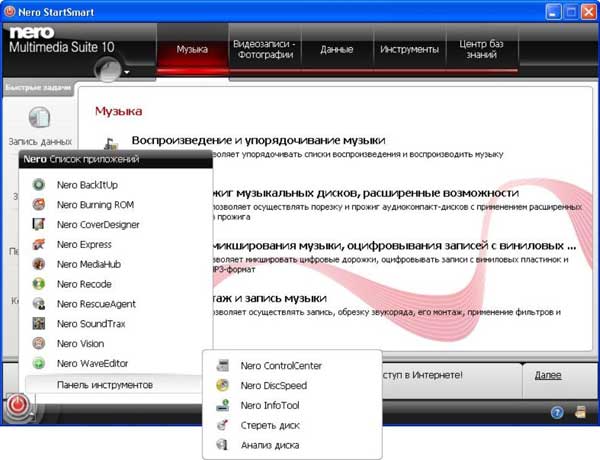
Task: Open the Центр баз знаний tab
Action: point(481,49)
